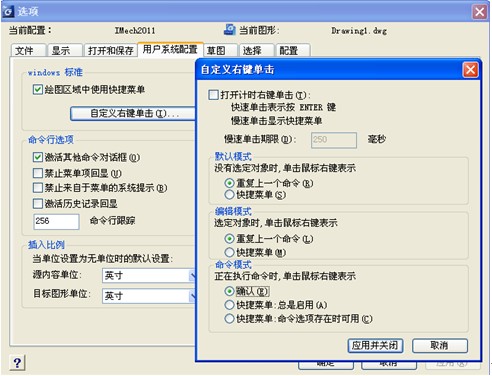
Task: Open the 配置 tab
Action: tap(292, 50)
